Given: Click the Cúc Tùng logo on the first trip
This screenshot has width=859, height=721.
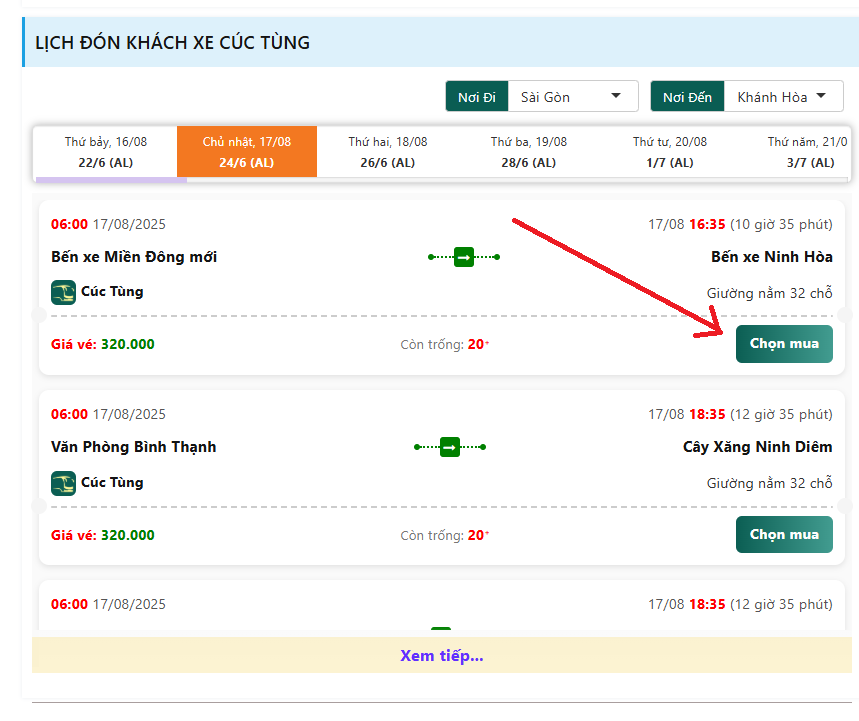Looking at the screenshot, I should (64, 292).
